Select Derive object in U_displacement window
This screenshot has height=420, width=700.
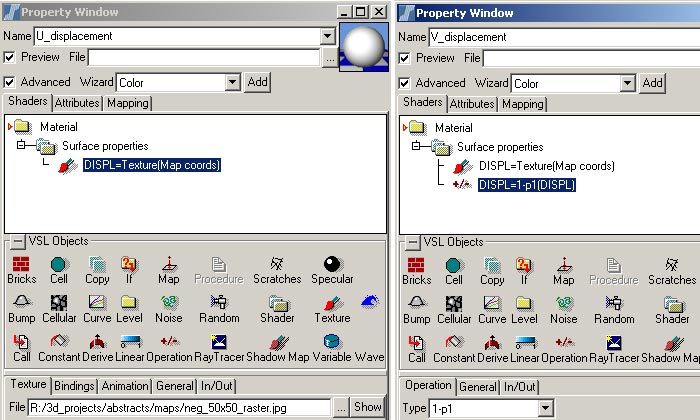click(97, 349)
